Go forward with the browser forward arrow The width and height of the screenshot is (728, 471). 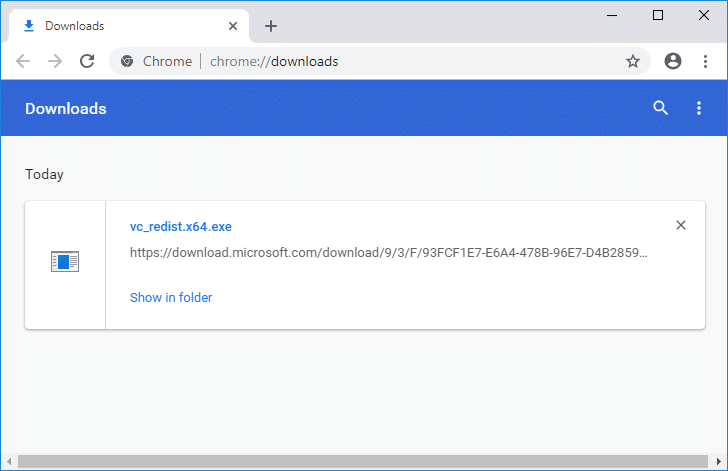[x=55, y=61]
